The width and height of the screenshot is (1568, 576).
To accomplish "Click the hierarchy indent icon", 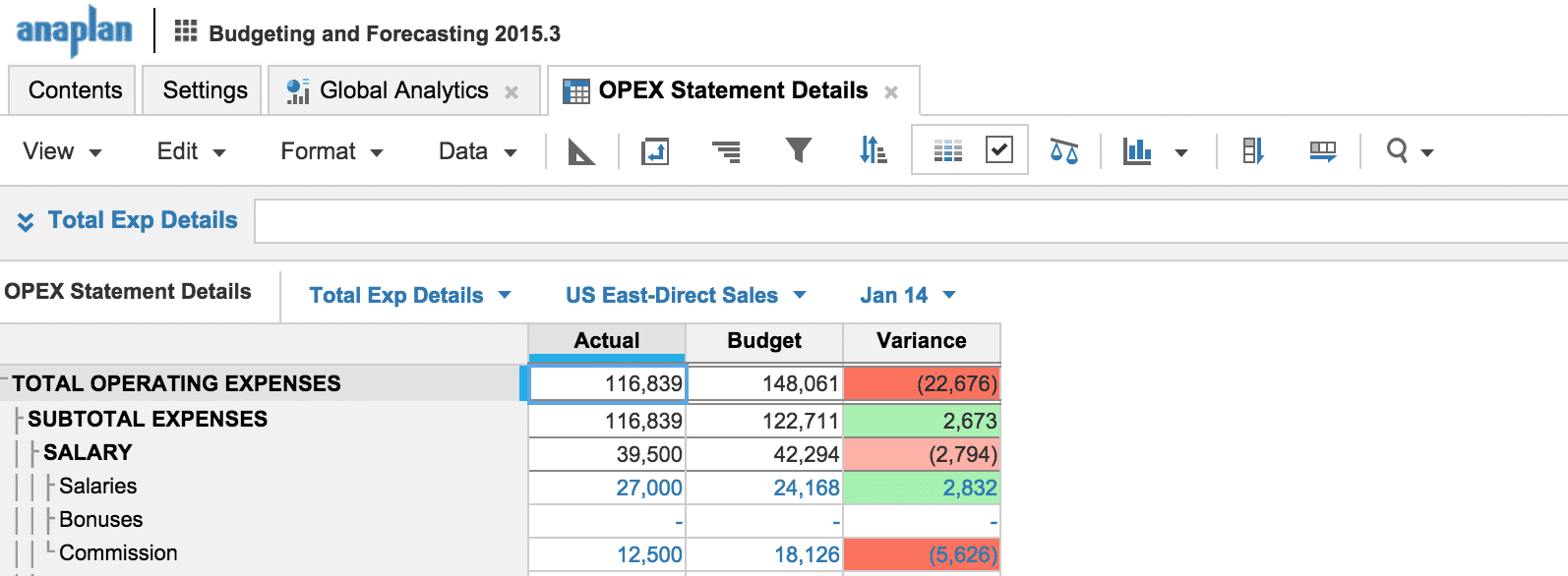I will pos(726,151).
